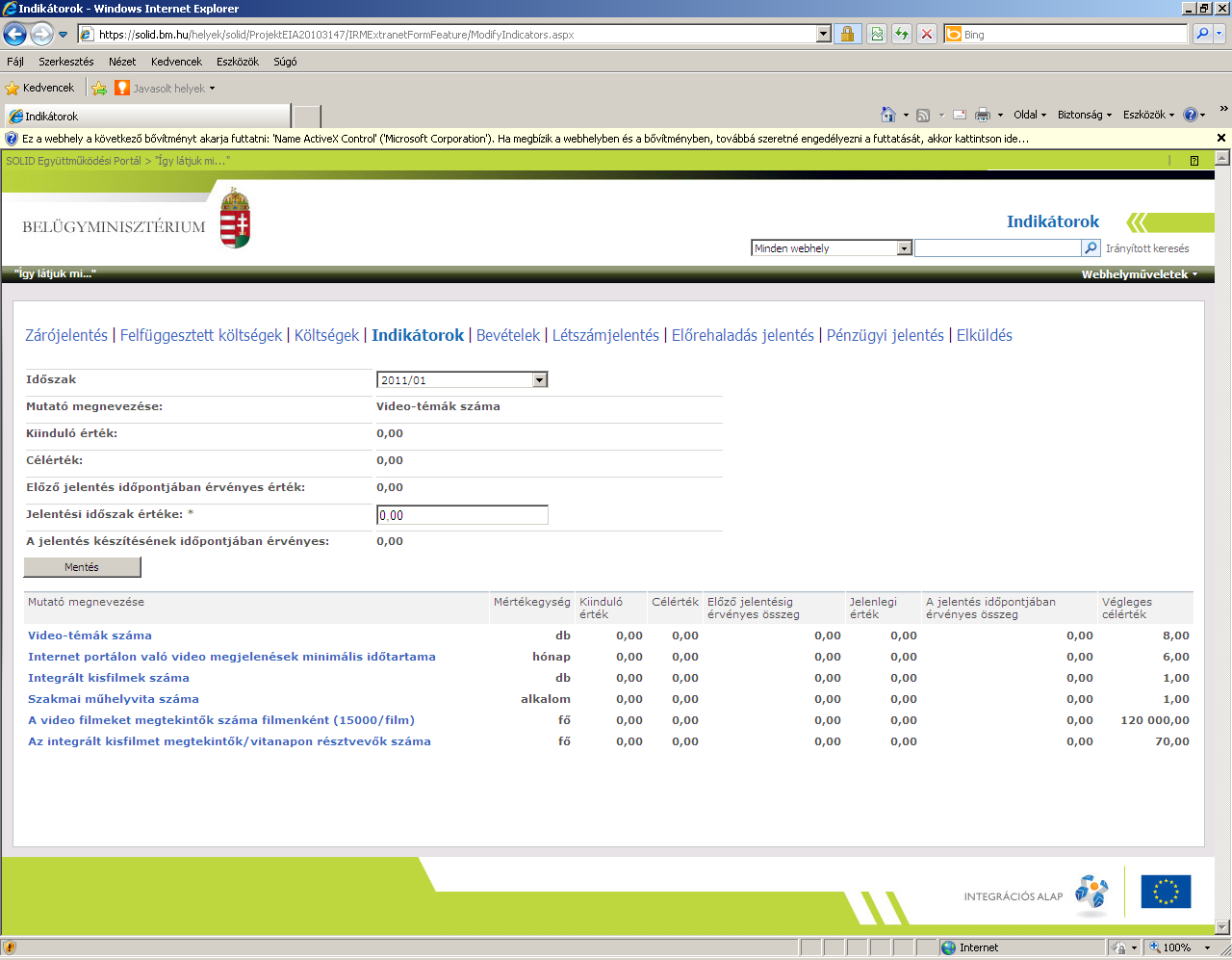1232x960 pixels.
Task: Open the recent pages dropdown arrow
Action: pos(64,35)
